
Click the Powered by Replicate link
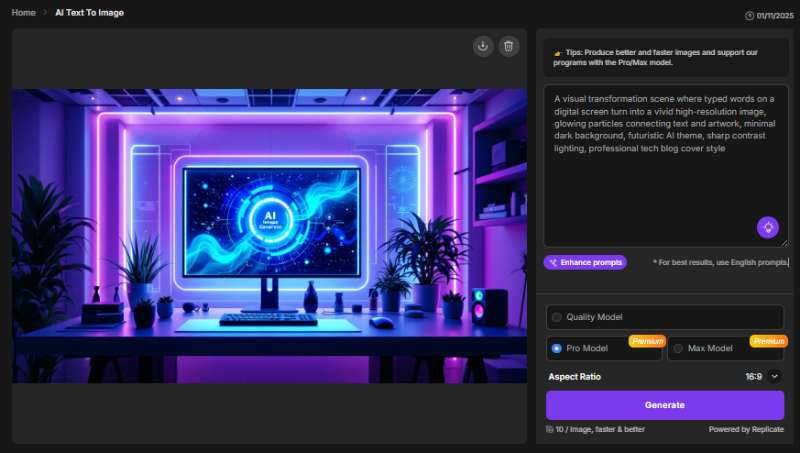746,430
